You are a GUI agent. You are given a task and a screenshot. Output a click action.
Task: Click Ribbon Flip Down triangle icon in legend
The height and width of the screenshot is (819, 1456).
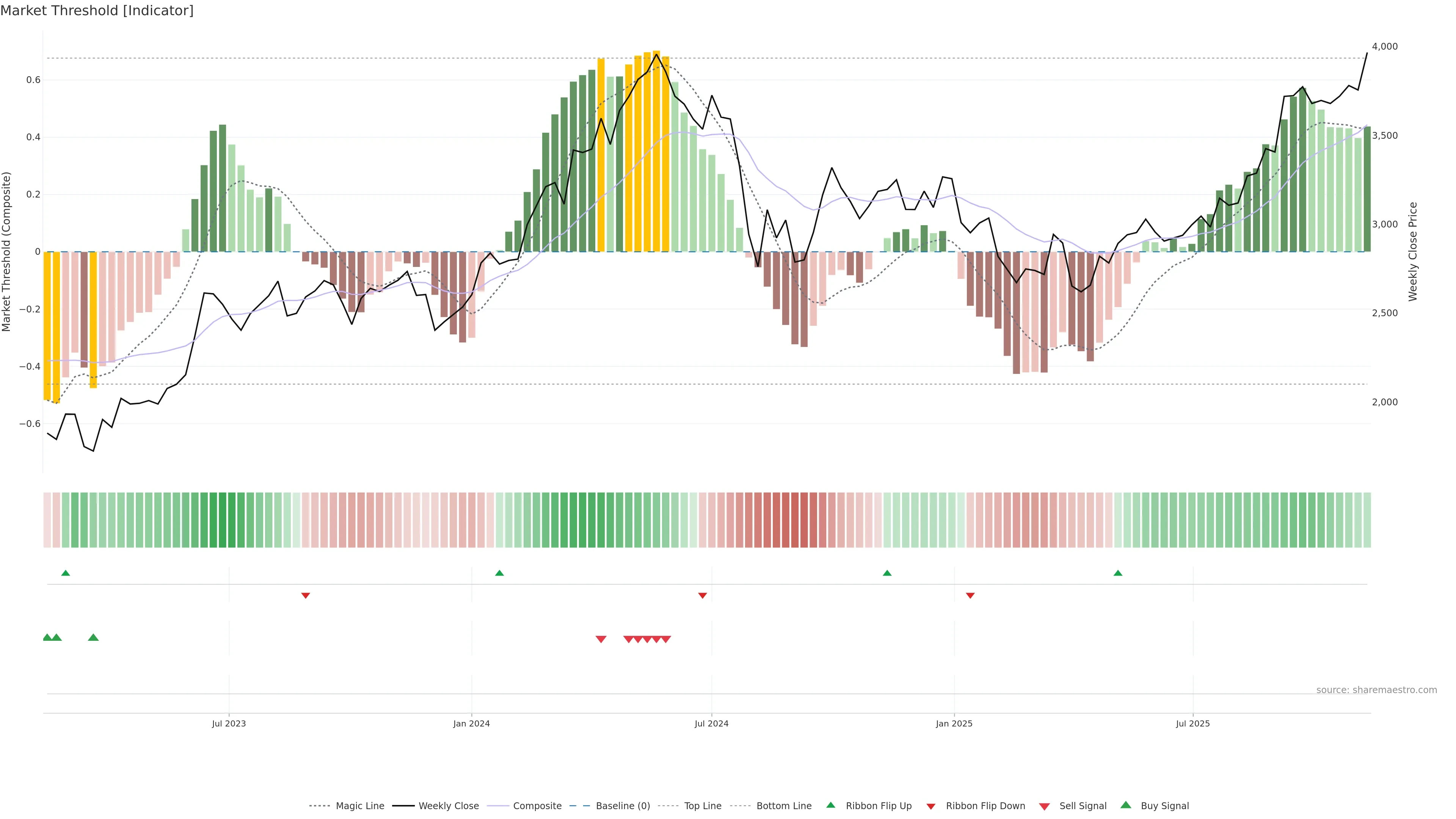pyautogui.click(x=931, y=806)
